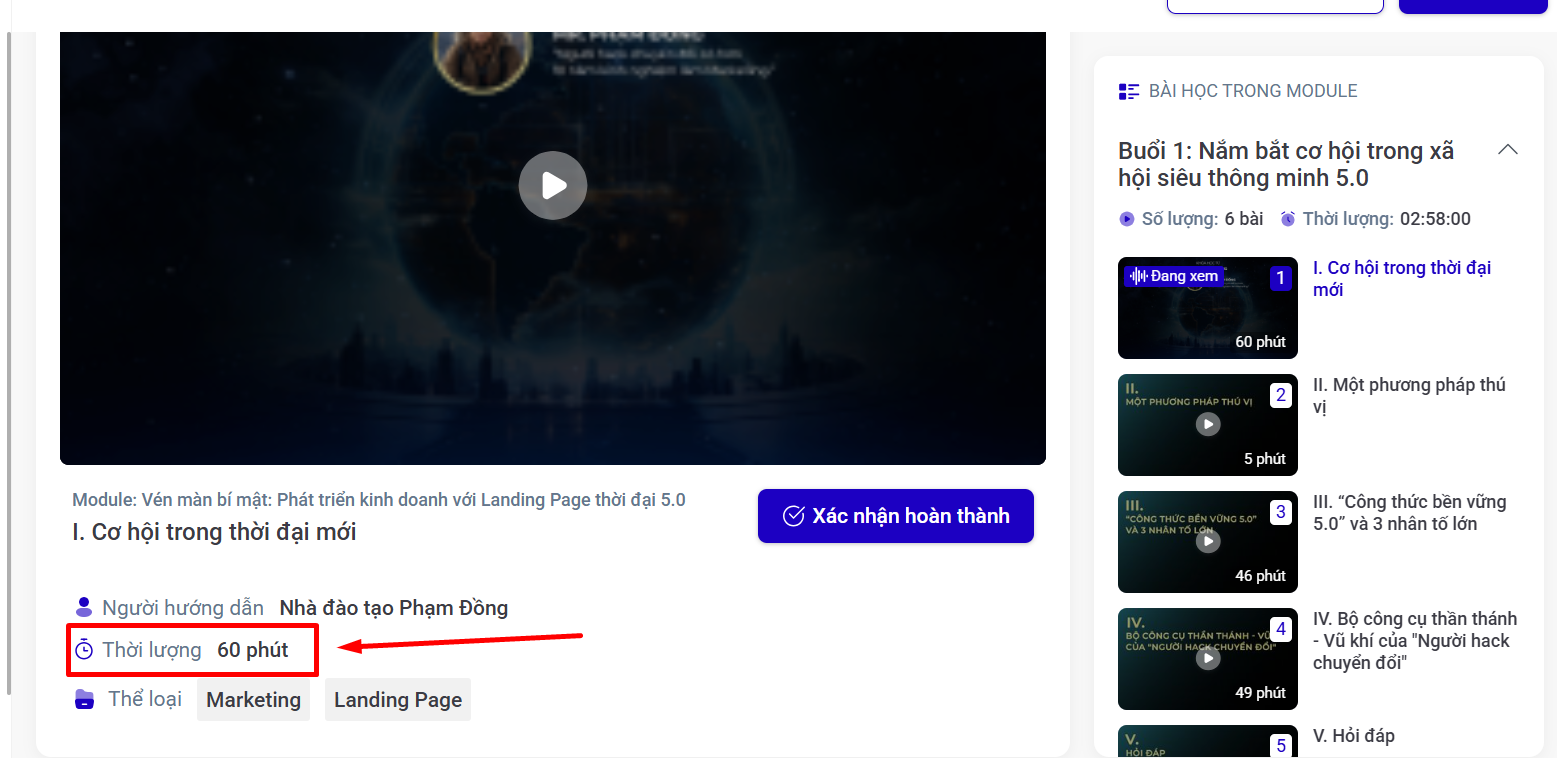Click the 49 phút label on lesson 4 thumbnail
This screenshot has width=1557, height=758.
1260,693
